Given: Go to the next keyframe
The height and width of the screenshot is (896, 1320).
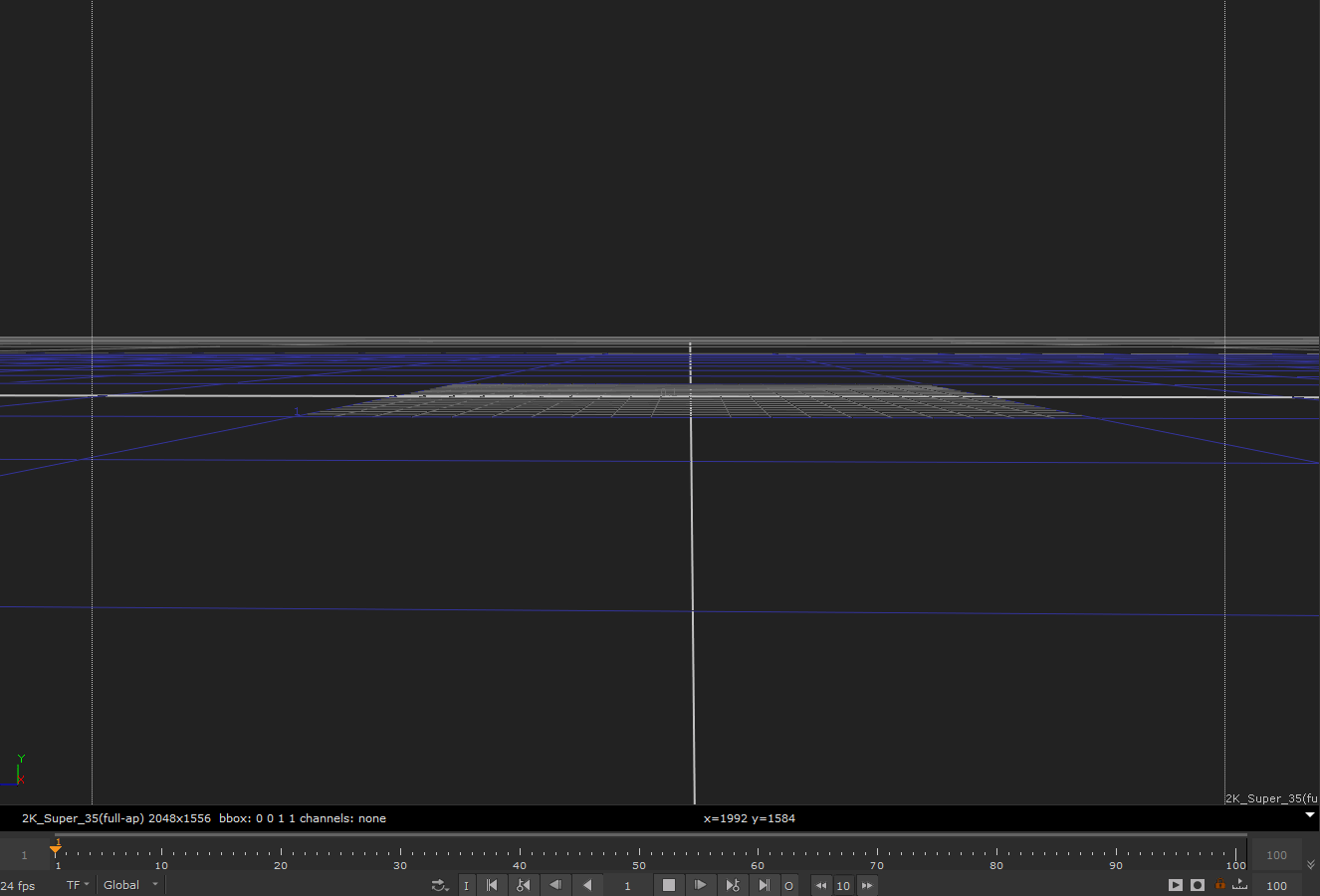Looking at the screenshot, I should tap(733, 885).
